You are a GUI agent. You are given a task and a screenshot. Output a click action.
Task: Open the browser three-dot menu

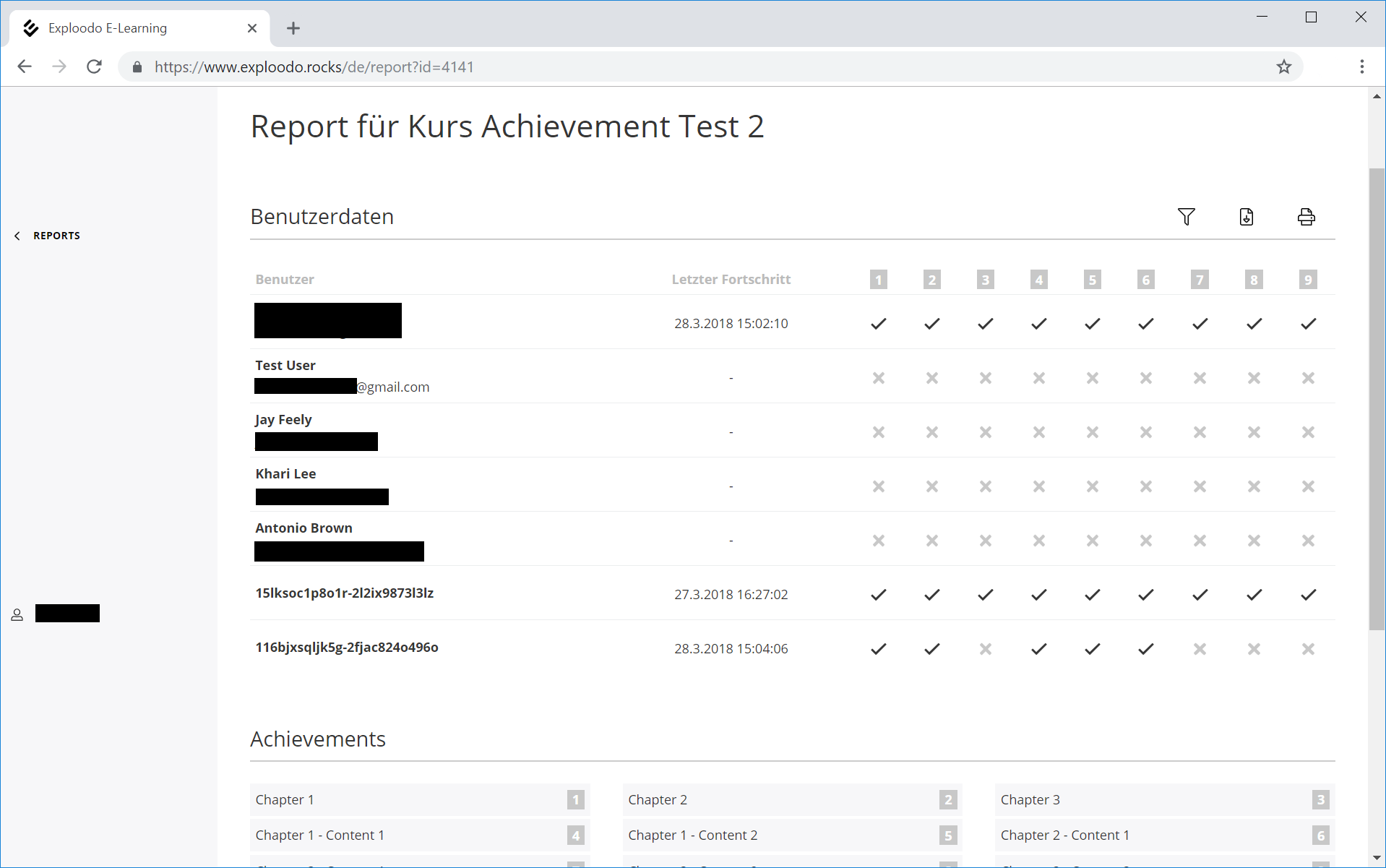pyautogui.click(x=1361, y=67)
